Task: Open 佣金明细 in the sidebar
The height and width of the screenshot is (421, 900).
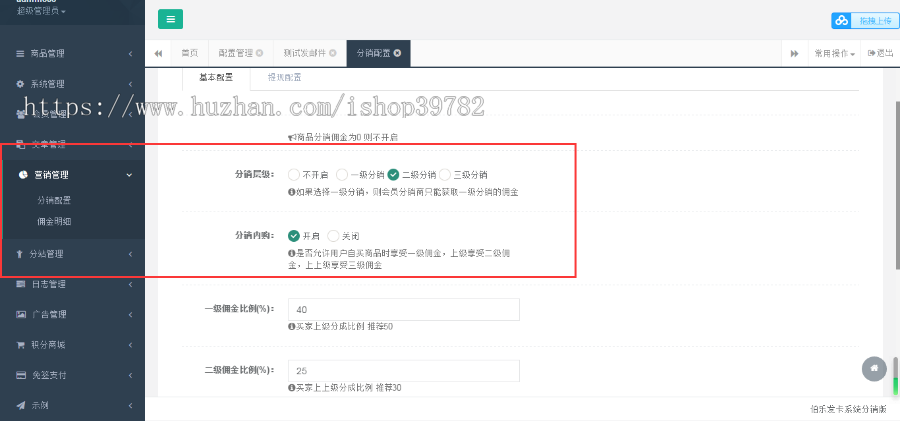Action: click(54, 222)
